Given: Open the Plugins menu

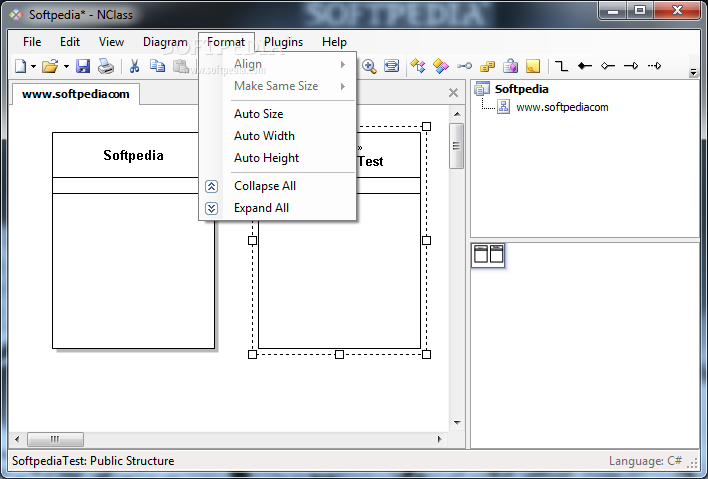Looking at the screenshot, I should coord(284,42).
